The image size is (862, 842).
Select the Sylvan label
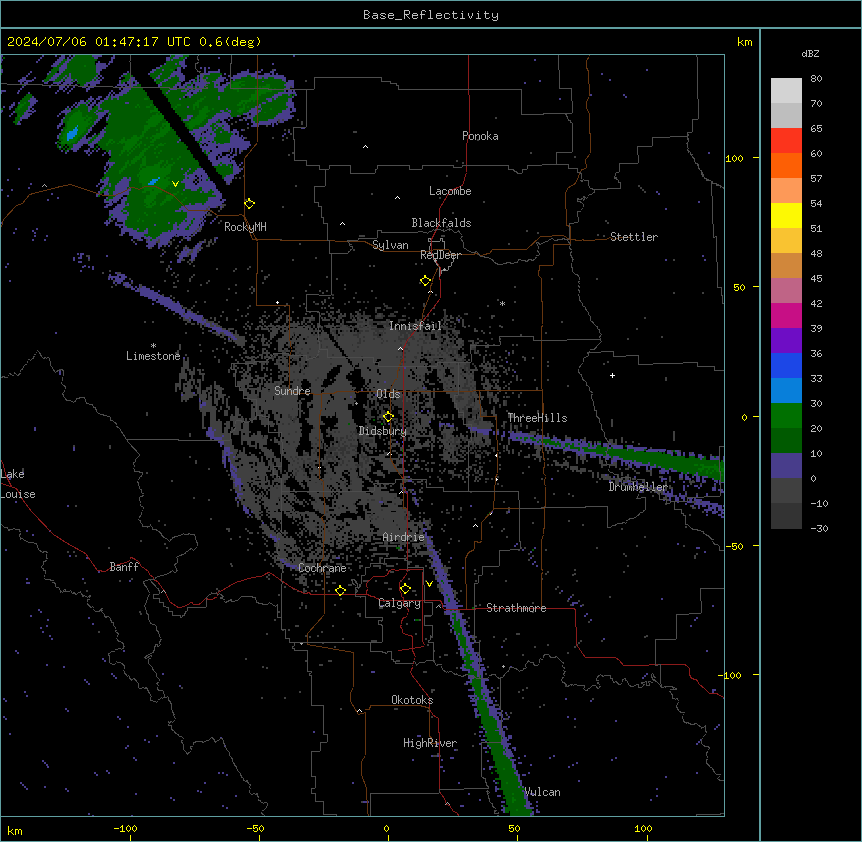(390, 245)
